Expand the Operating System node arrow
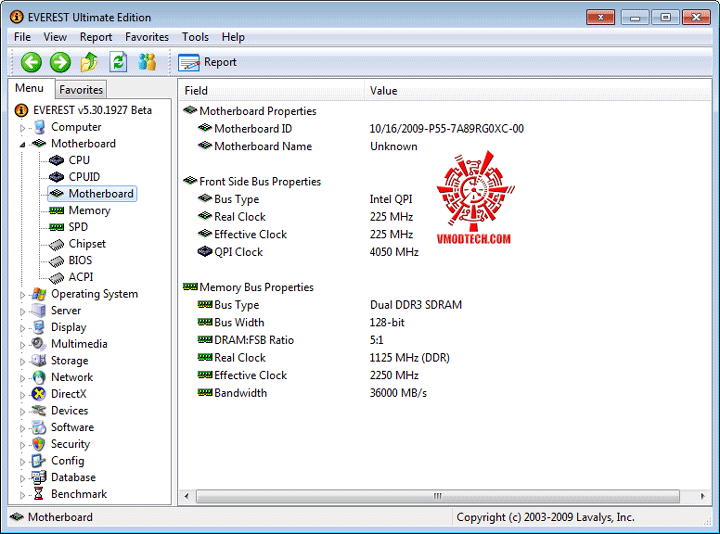The width and height of the screenshot is (720, 534). (22, 295)
